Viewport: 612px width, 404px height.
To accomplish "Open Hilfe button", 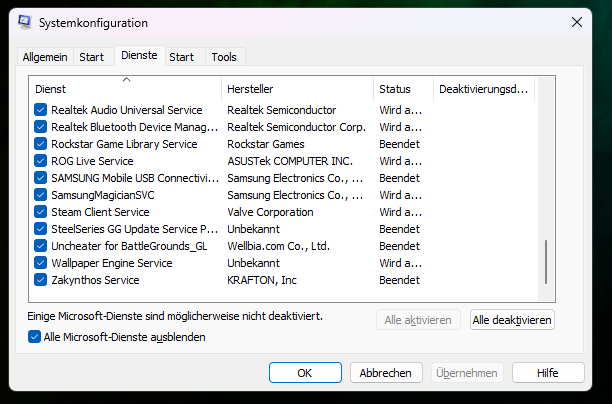I will (x=548, y=373).
